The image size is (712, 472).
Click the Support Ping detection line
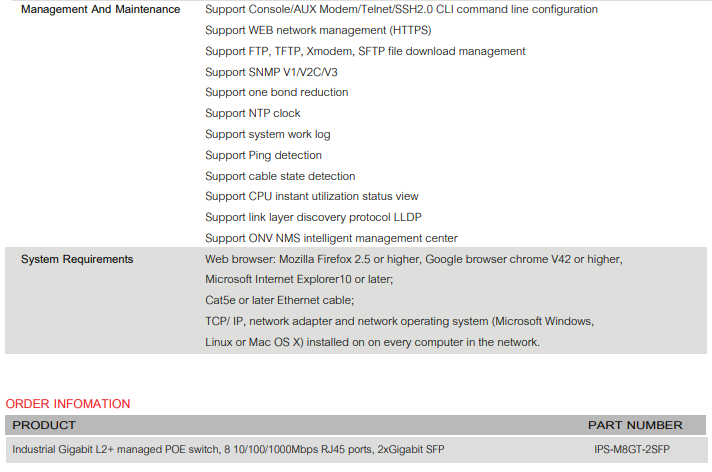(x=263, y=155)
